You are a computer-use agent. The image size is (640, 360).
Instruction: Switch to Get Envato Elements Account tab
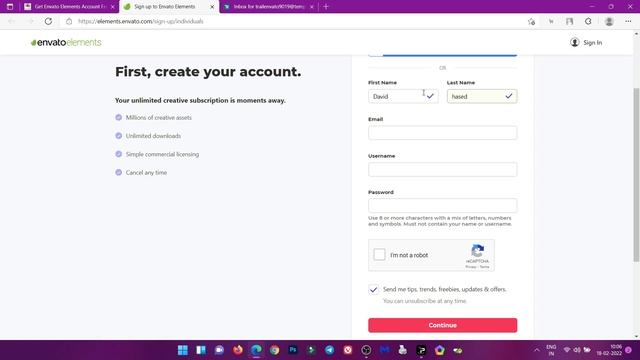point(69,7)
